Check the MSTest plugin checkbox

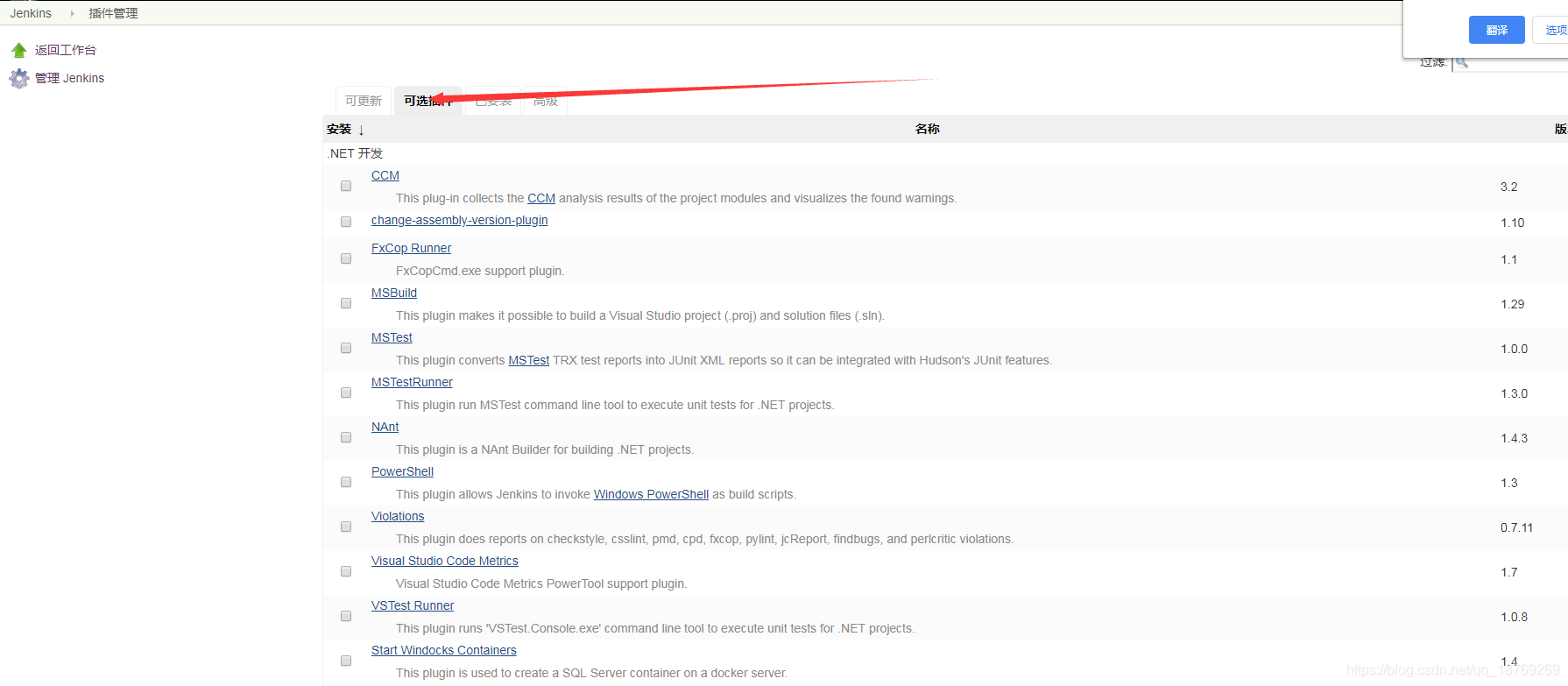click(346, 348)
